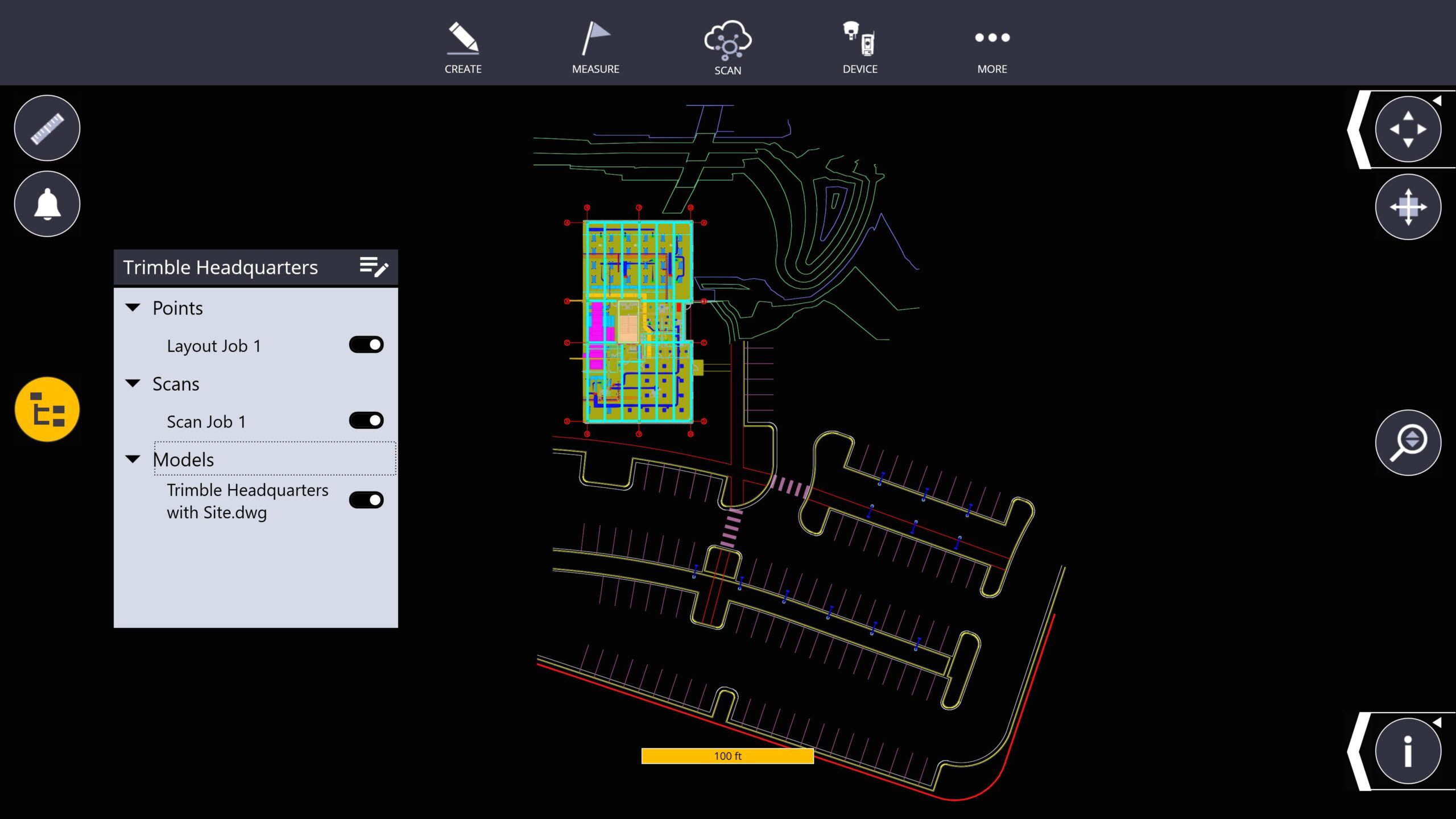Click the zoom extents crosshair icon
Viewport: 1456px width, 819px height.
click(x=1408, y=207)
